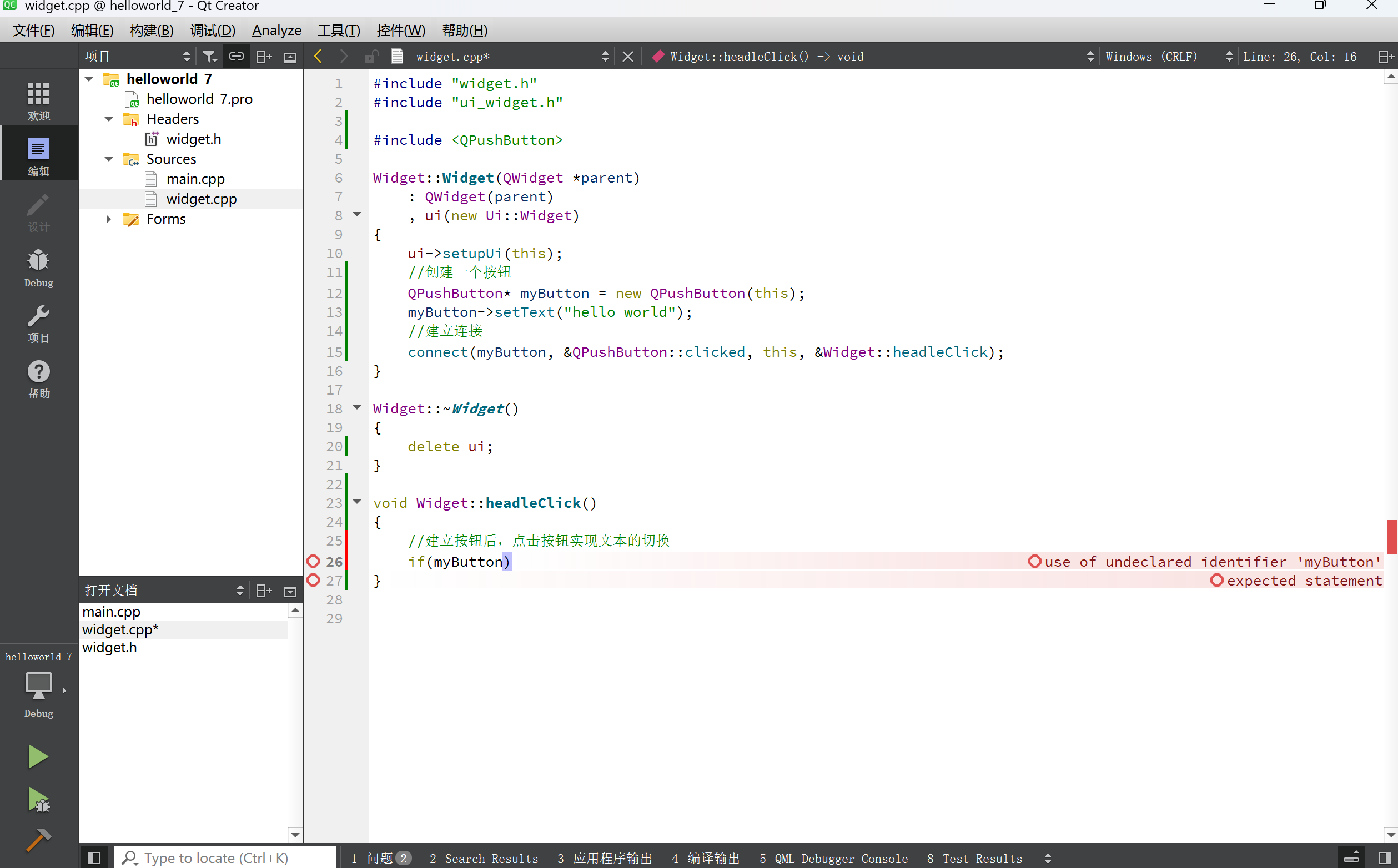1398x868 pixels.
Task: Click the helloworld_7 kit selector
Action: tap(38, 686)
